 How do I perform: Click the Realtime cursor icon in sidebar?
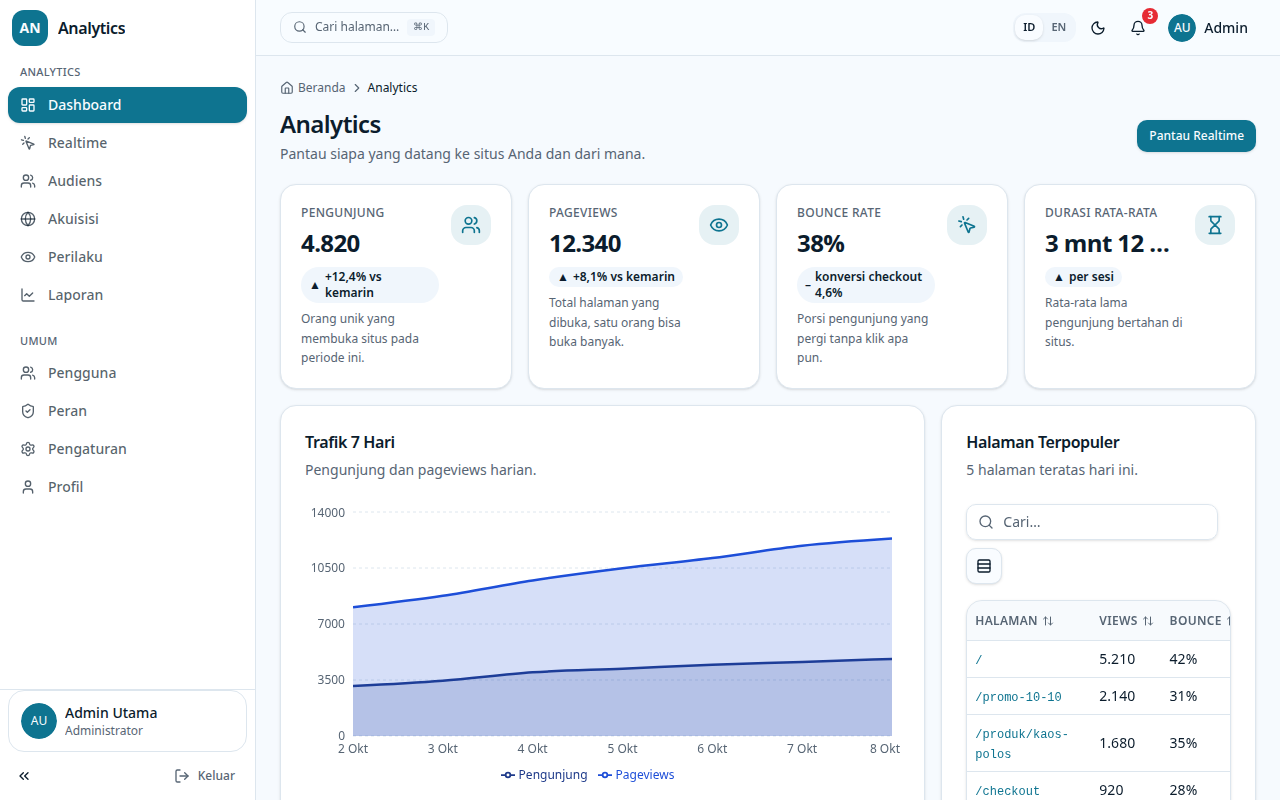click(x=28, y=143)
